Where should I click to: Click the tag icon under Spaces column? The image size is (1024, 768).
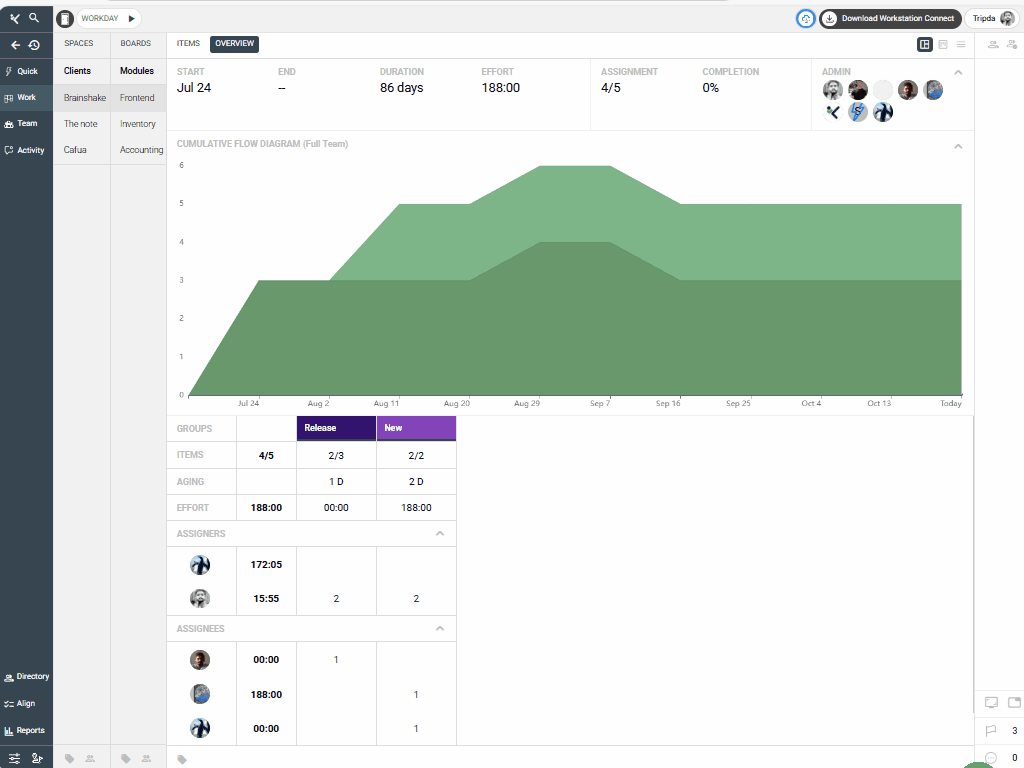point(69,759)
